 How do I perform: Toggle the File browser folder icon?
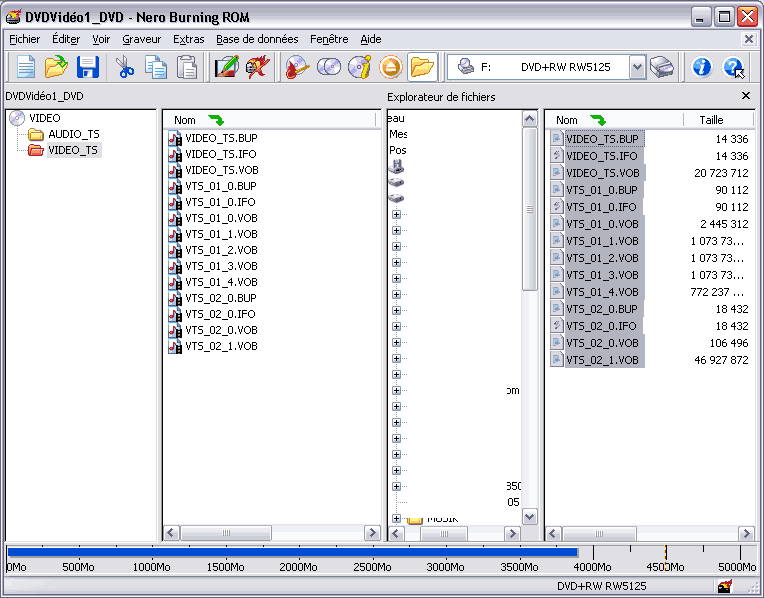[422, 67]
